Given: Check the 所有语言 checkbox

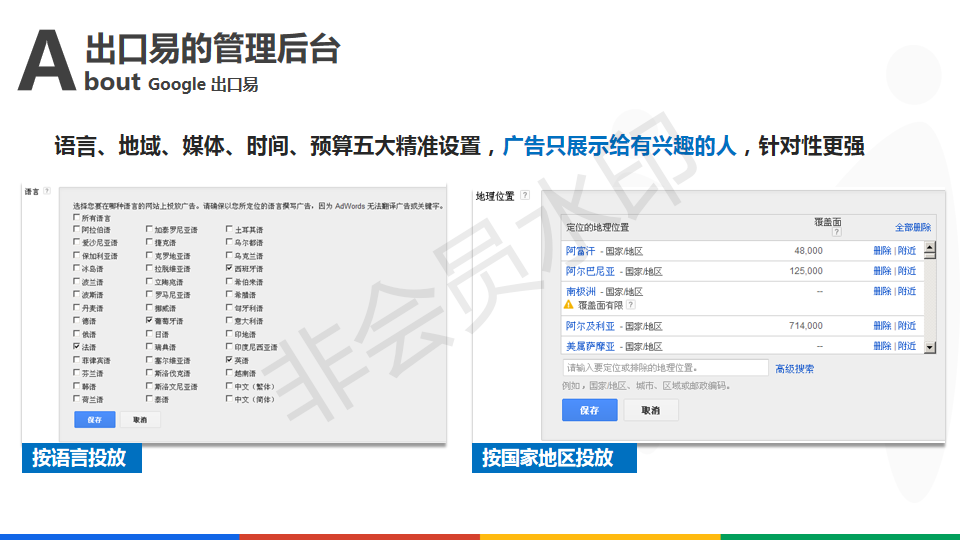Looking at the screenshot, I should coord(76,217).
